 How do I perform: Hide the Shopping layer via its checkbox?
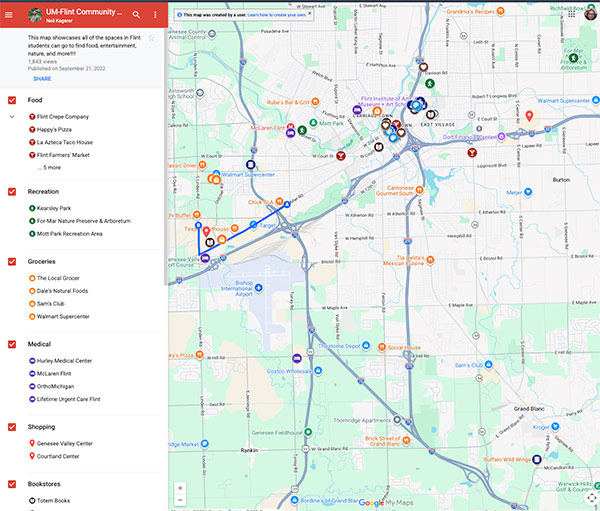[x=12, y=427]
